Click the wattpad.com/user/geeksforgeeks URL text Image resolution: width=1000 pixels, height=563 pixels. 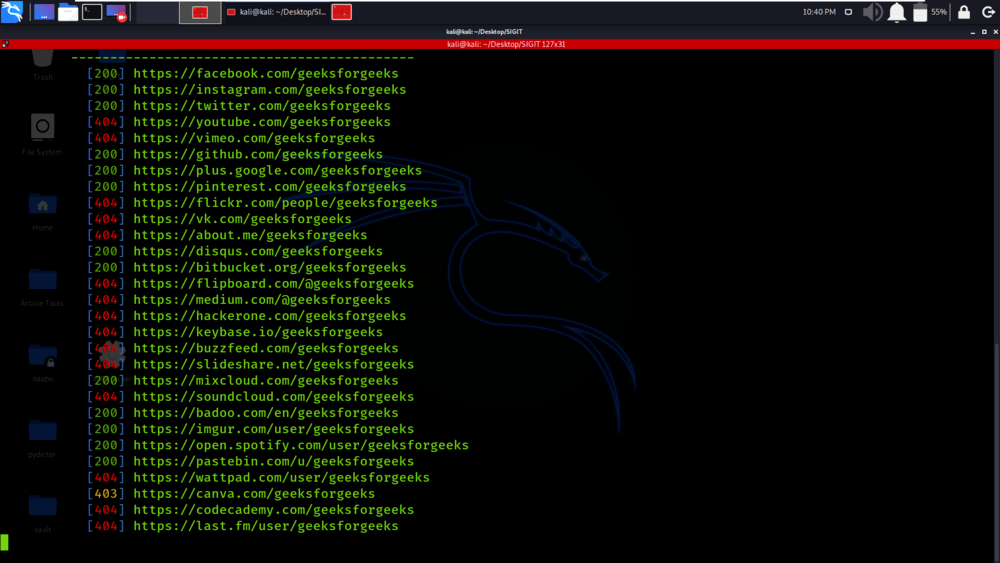[x=282, y=477]
